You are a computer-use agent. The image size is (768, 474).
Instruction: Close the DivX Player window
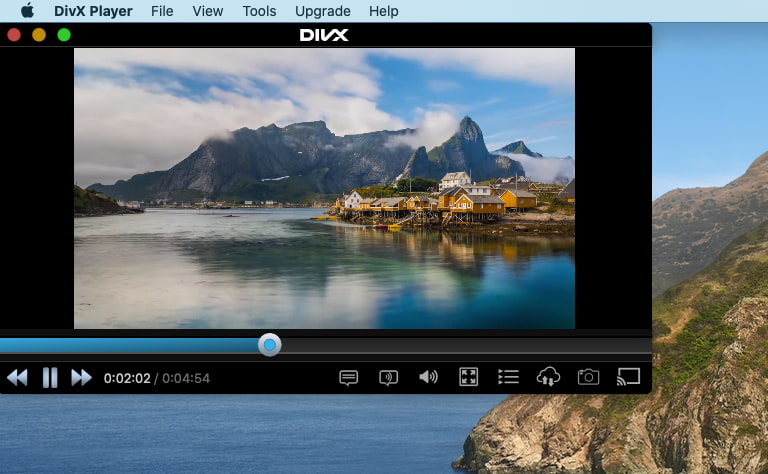[14, 35]
